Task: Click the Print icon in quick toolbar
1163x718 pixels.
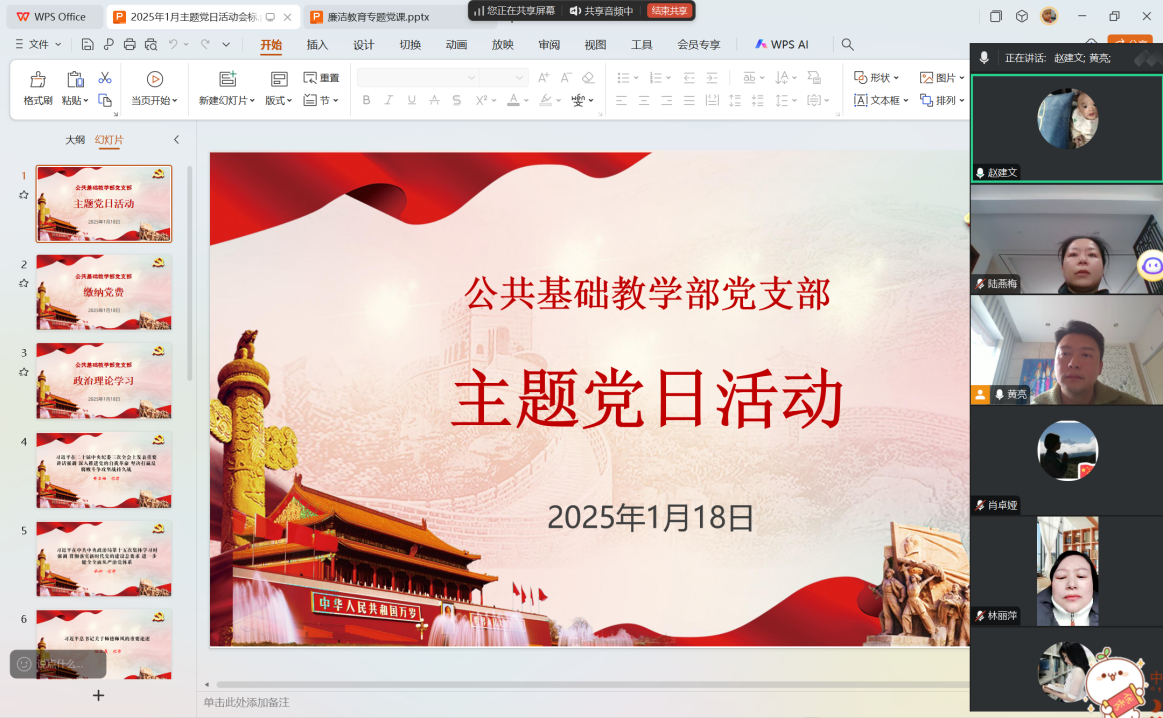Action: [130, 45]
